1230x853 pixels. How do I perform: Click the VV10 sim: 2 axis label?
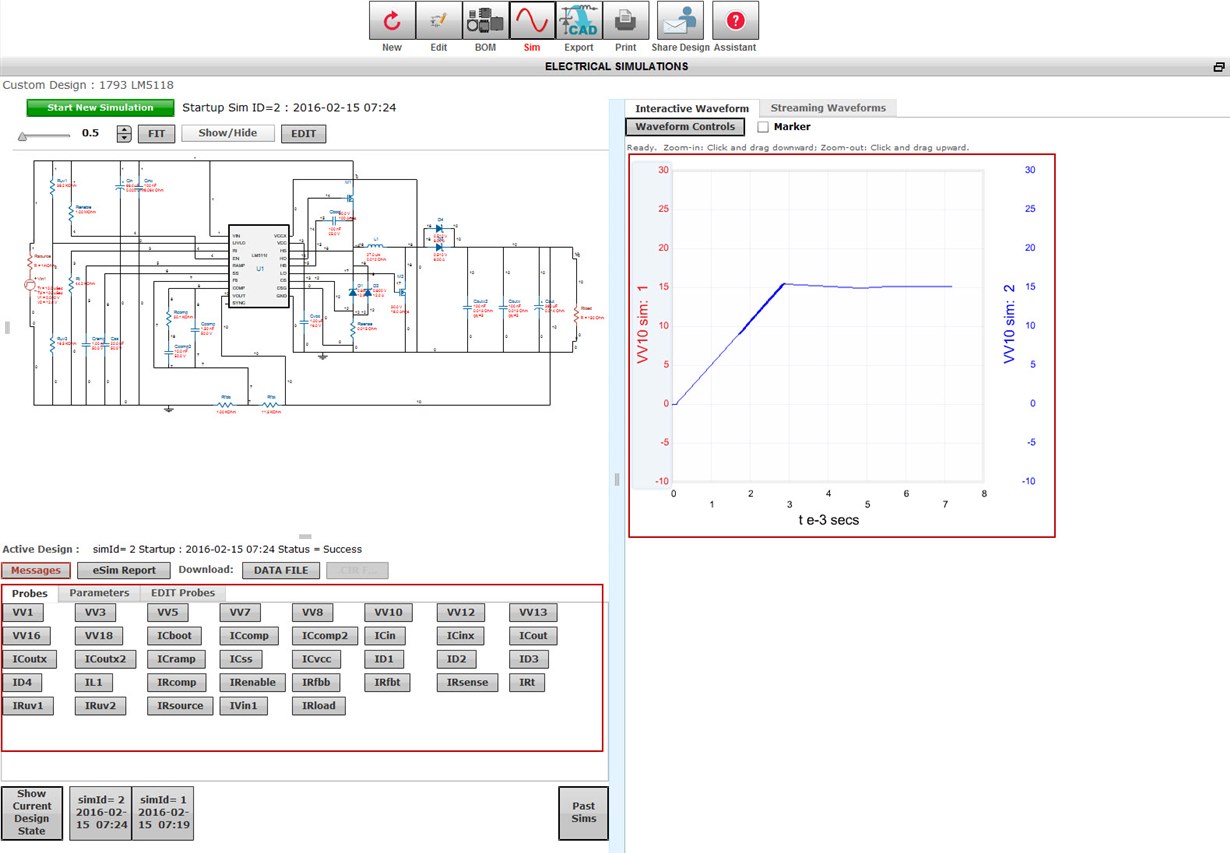1010,323
